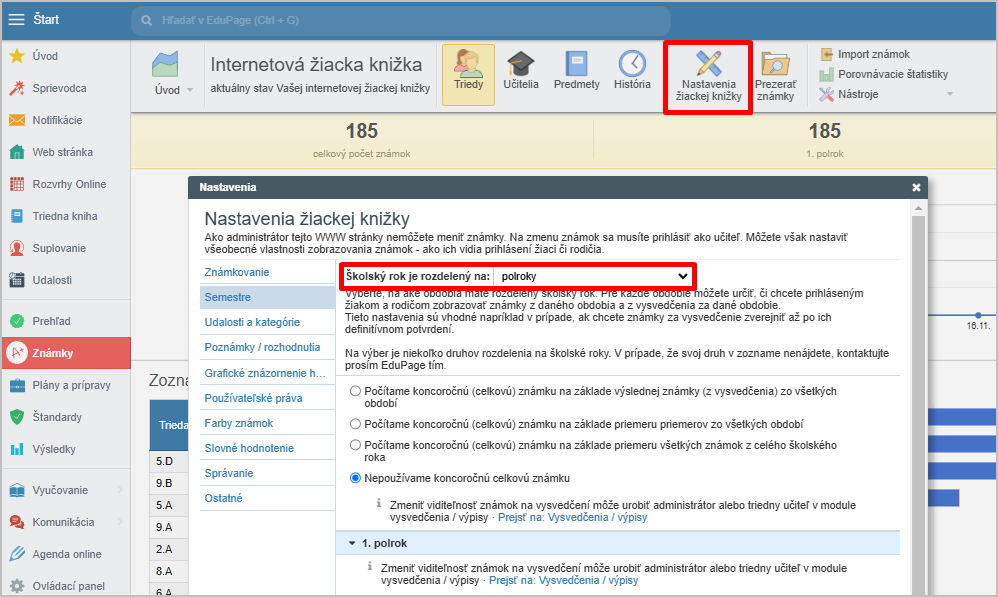998x597 pixels.
Task: Open Suplovanie icon in sidebar
Action: coord(17,248)
